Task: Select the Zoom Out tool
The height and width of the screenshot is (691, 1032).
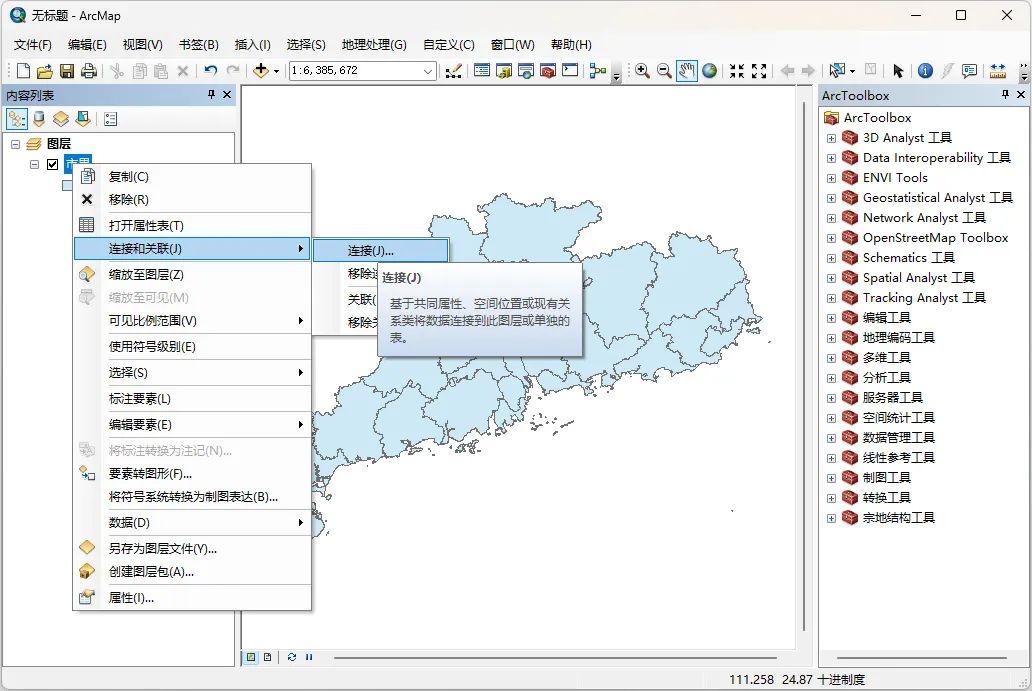Action: pyautogui.click(x=664, y=70)
